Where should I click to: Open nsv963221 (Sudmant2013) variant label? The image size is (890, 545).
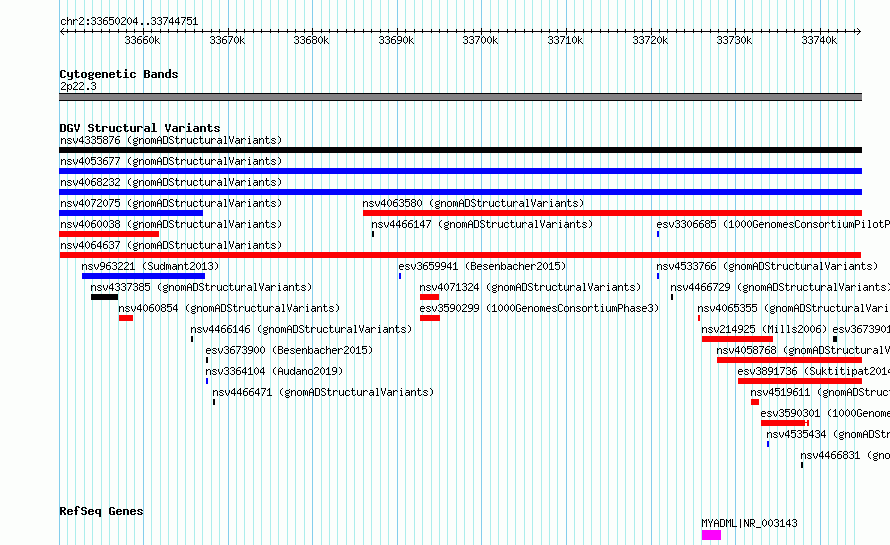pyautogui.click(x=150, y=266)
